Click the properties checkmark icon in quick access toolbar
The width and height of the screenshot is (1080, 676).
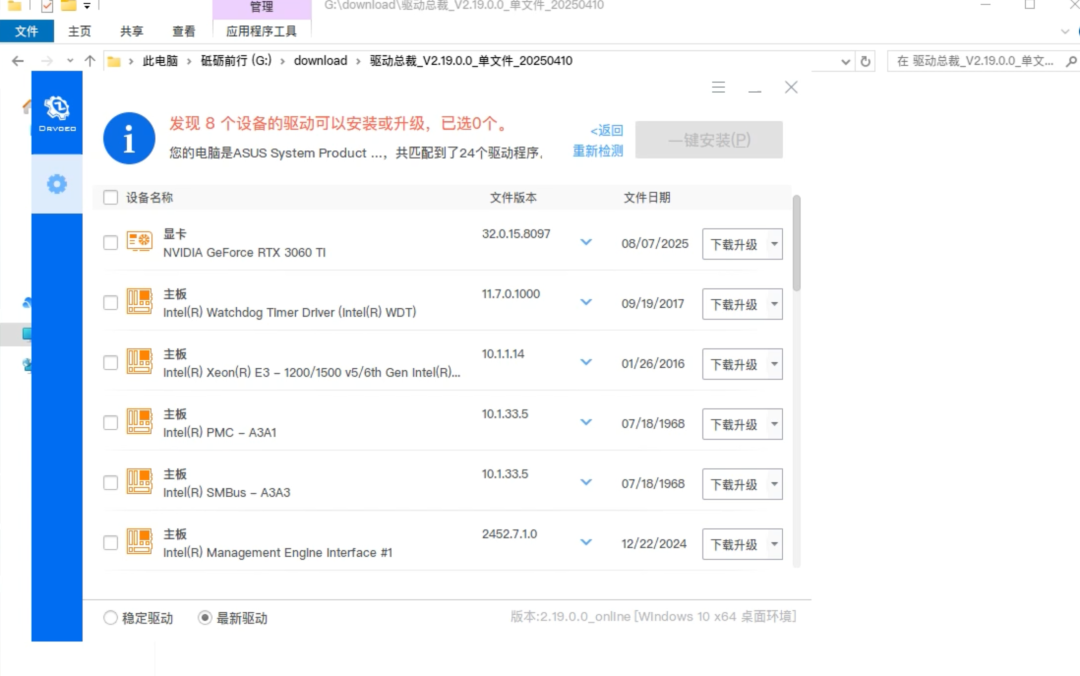pos(47,6)
